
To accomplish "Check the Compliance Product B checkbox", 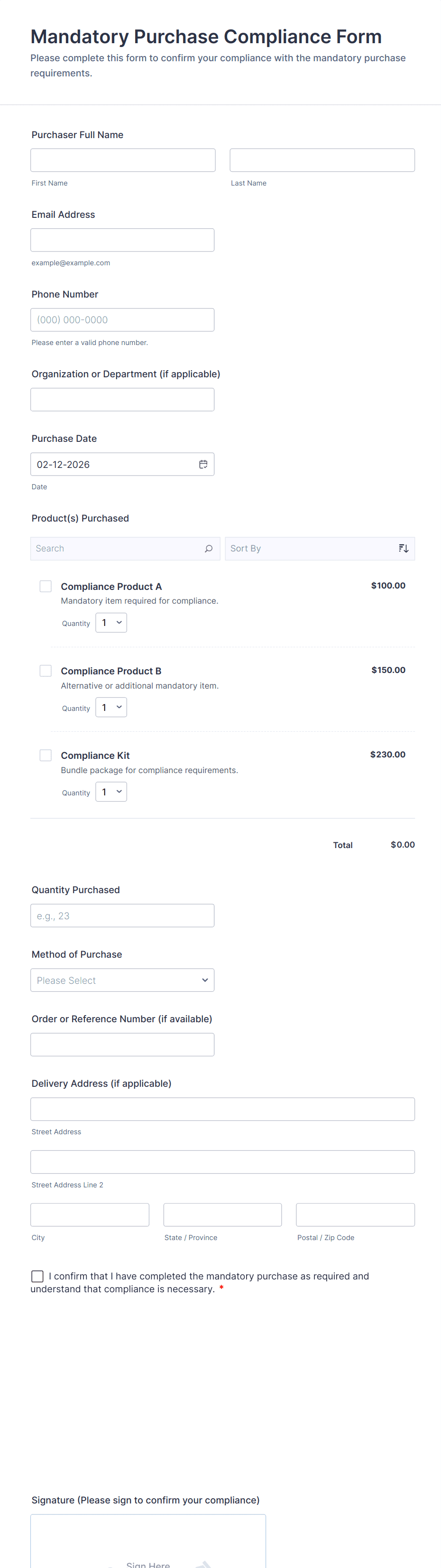I will point(46,671).
